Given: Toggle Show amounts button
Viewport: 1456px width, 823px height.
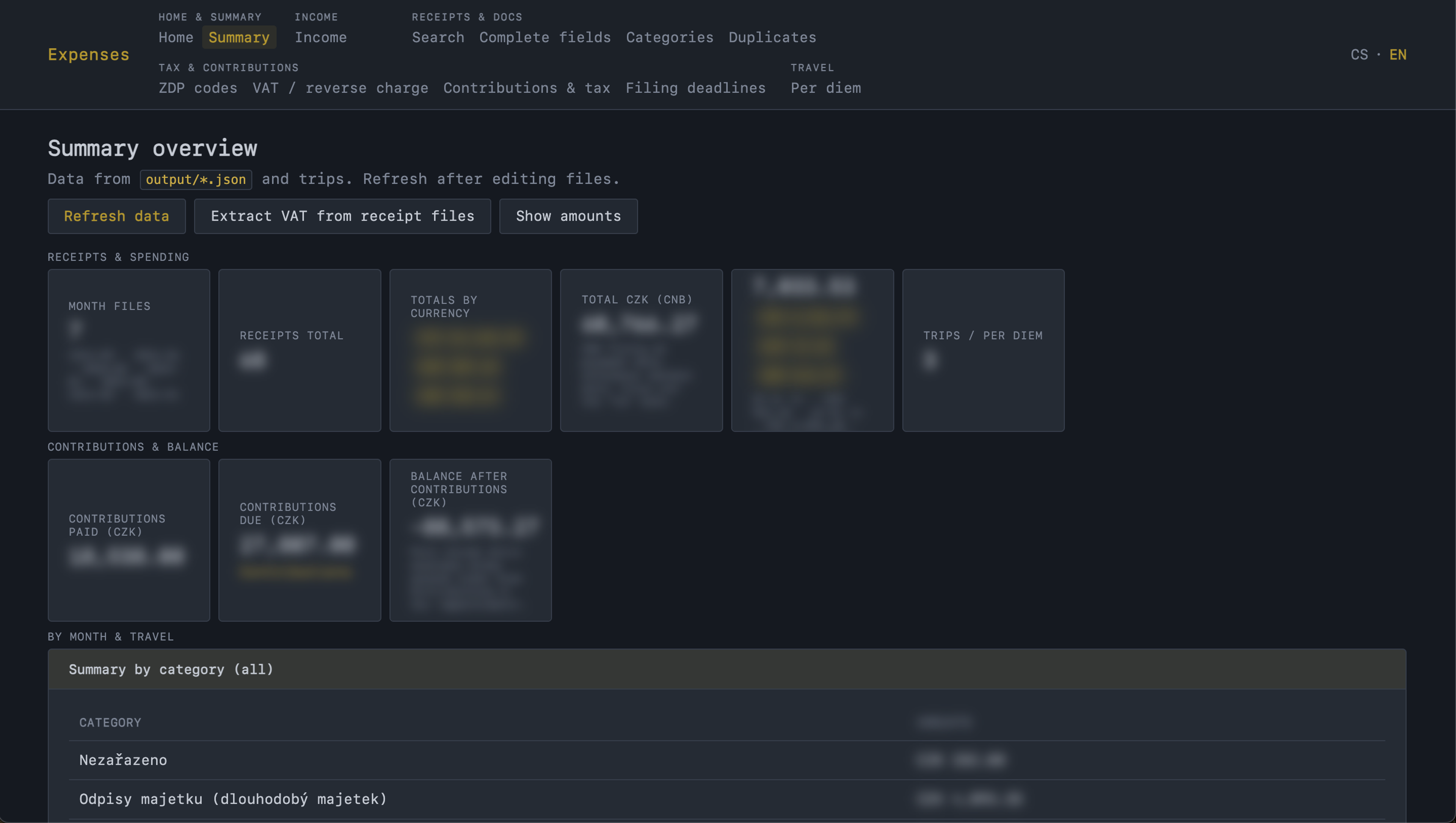Looking at the screenshot, I should (569, 216).
